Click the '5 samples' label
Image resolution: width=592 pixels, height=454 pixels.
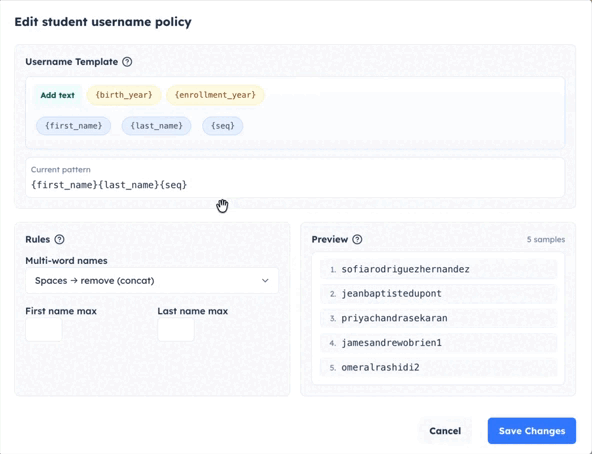[x=546, y=239]
